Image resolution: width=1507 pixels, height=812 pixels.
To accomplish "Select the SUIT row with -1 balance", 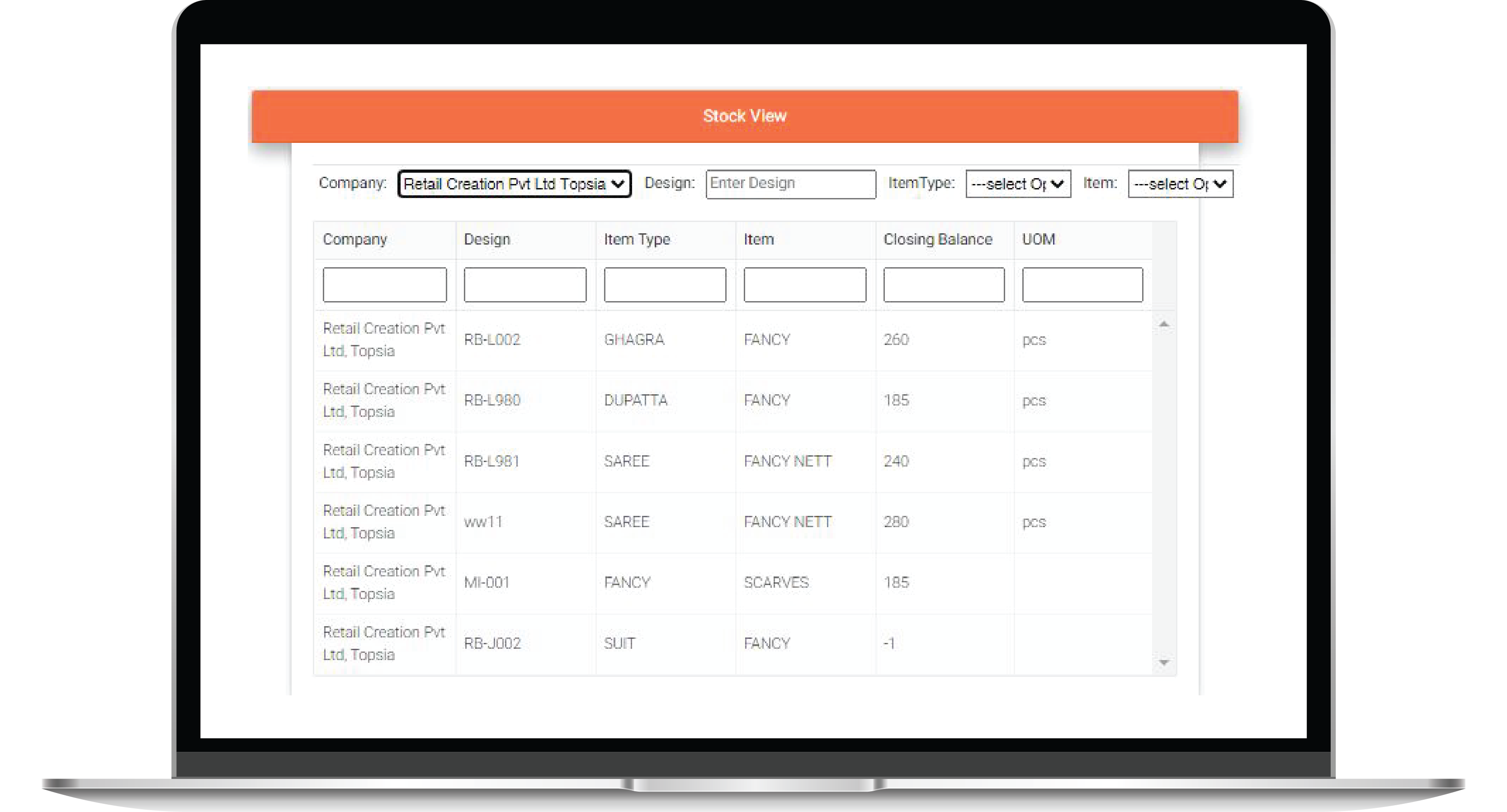I will pos(619,643).
